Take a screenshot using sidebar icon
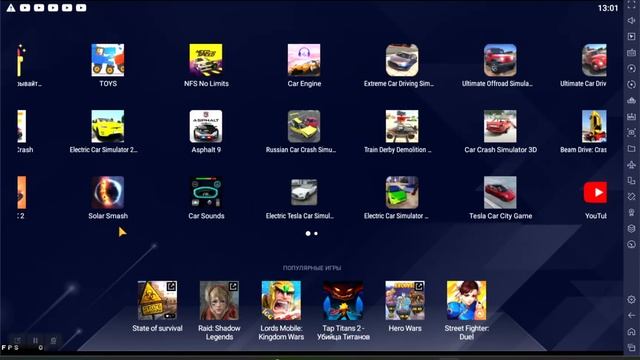Viewport: 640px width, 360px height. point(631,132)
